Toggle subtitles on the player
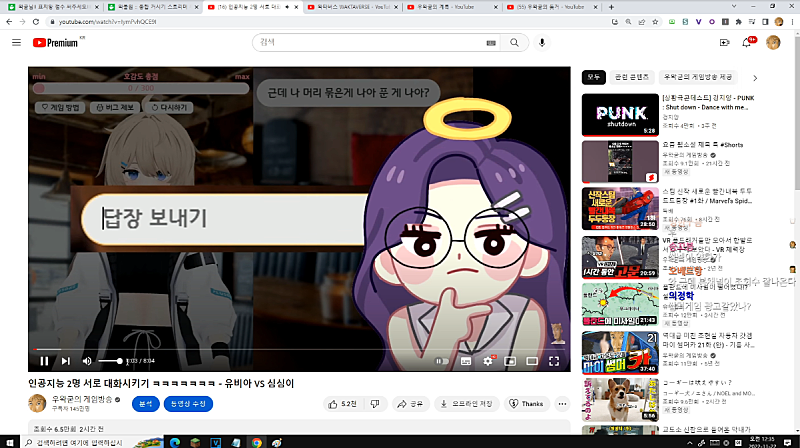Viewport: 800px width, 448px height. coord(466,360)
